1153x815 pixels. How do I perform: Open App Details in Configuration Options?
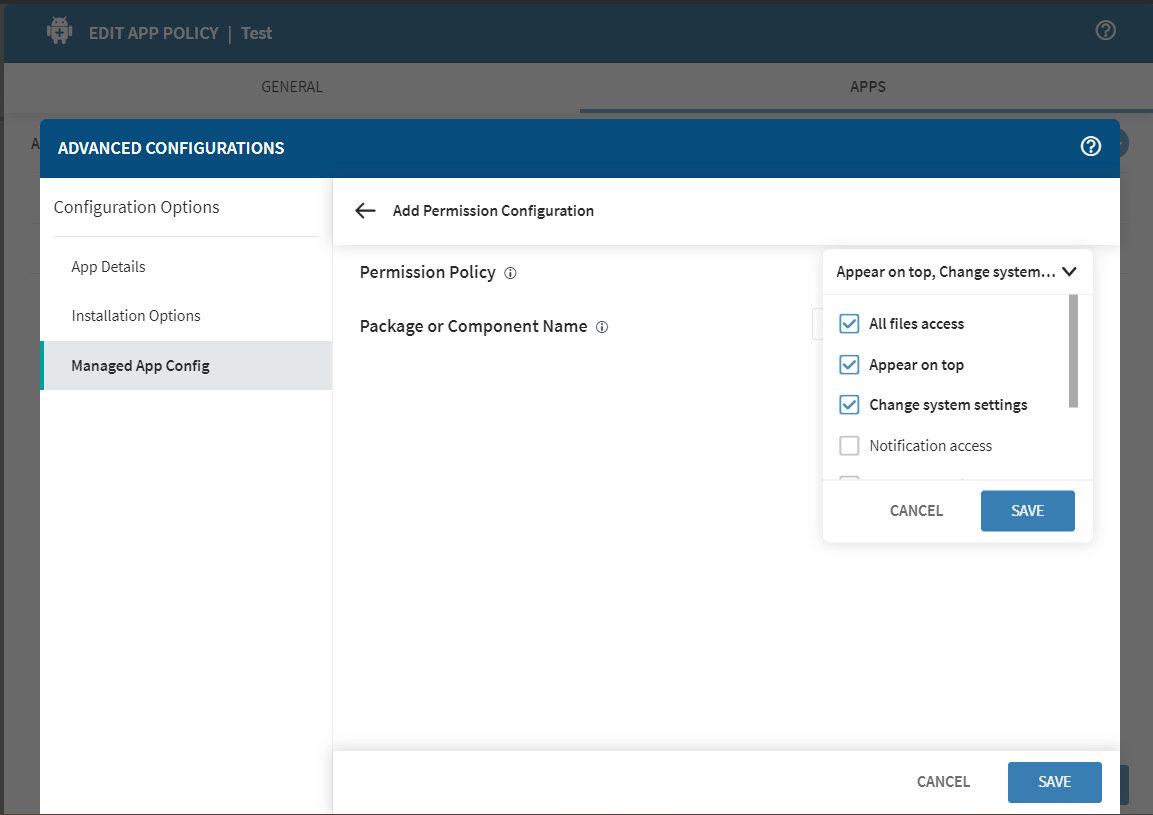(108, 267)
